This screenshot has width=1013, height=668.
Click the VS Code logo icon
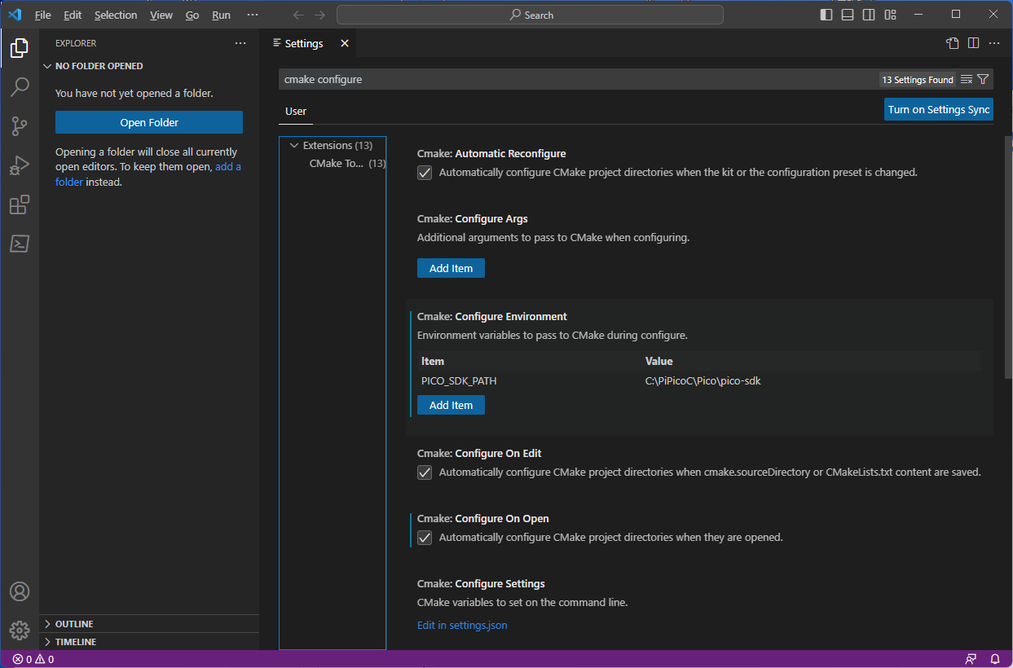pos(15,14)
